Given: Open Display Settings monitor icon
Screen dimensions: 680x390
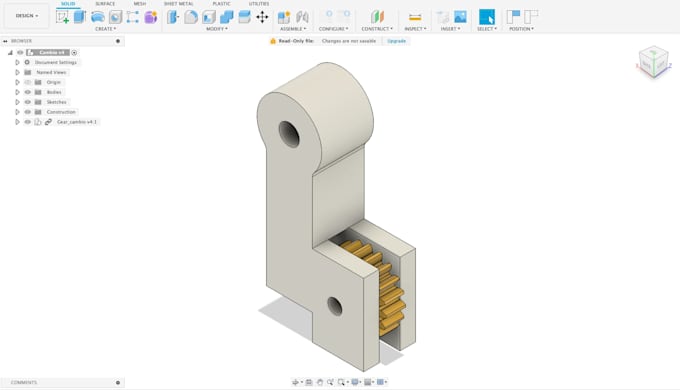Looking at the screenshot, I should [355, 382].
